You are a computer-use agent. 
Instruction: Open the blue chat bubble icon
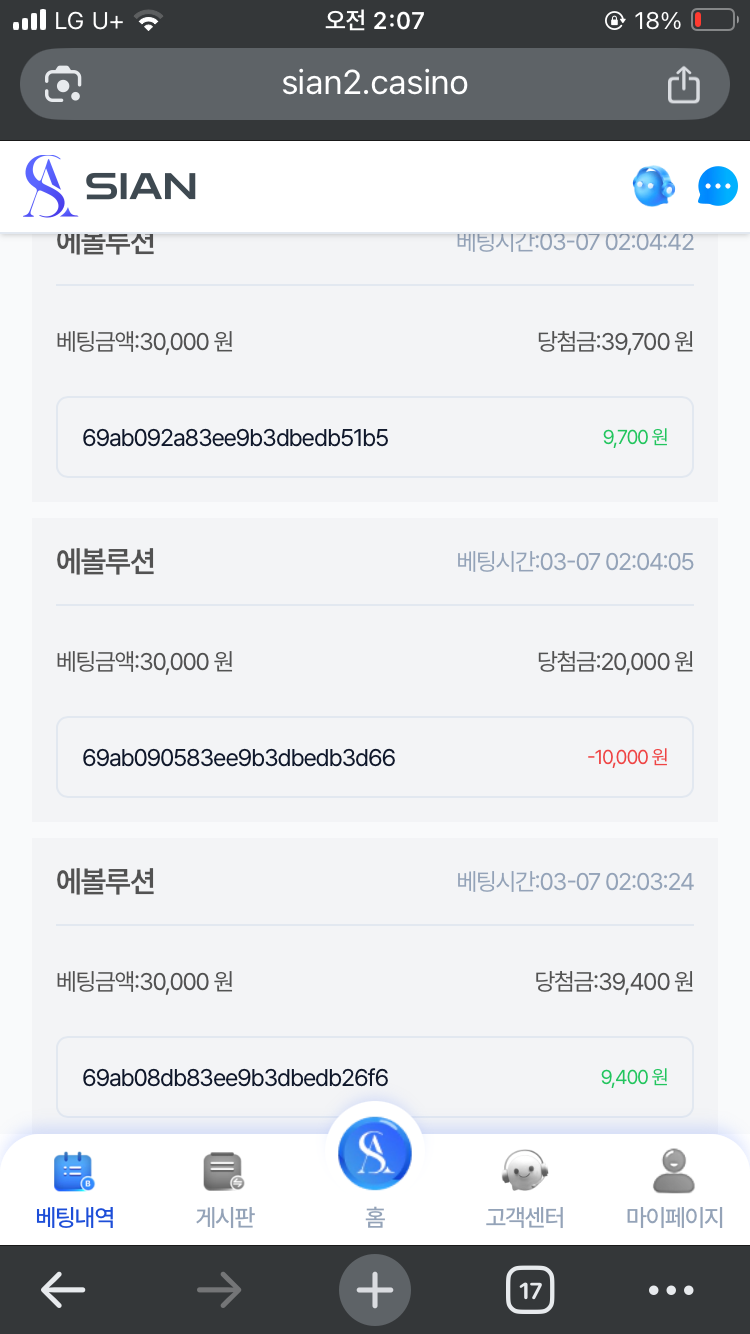717,186
